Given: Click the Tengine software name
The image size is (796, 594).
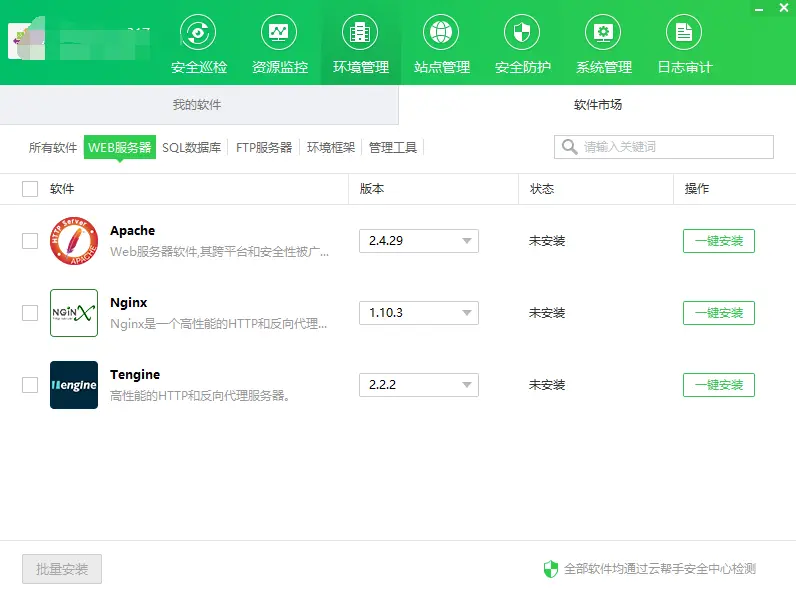Looking at the screenshot, I should pyautogui.click(x=135, y=375).
